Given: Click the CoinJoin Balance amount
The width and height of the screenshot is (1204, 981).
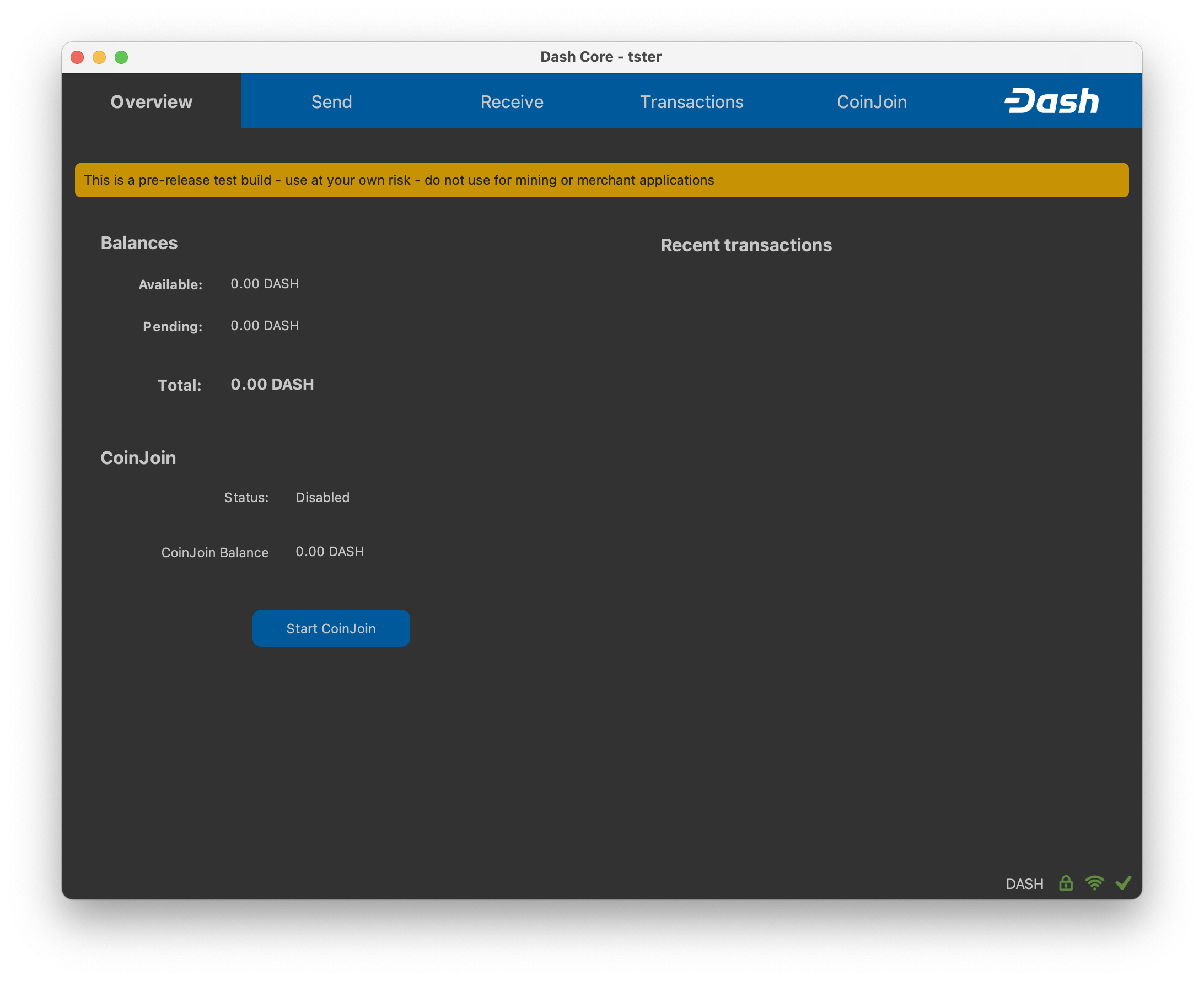Looking at the screenshot, I should click(330, 552).
